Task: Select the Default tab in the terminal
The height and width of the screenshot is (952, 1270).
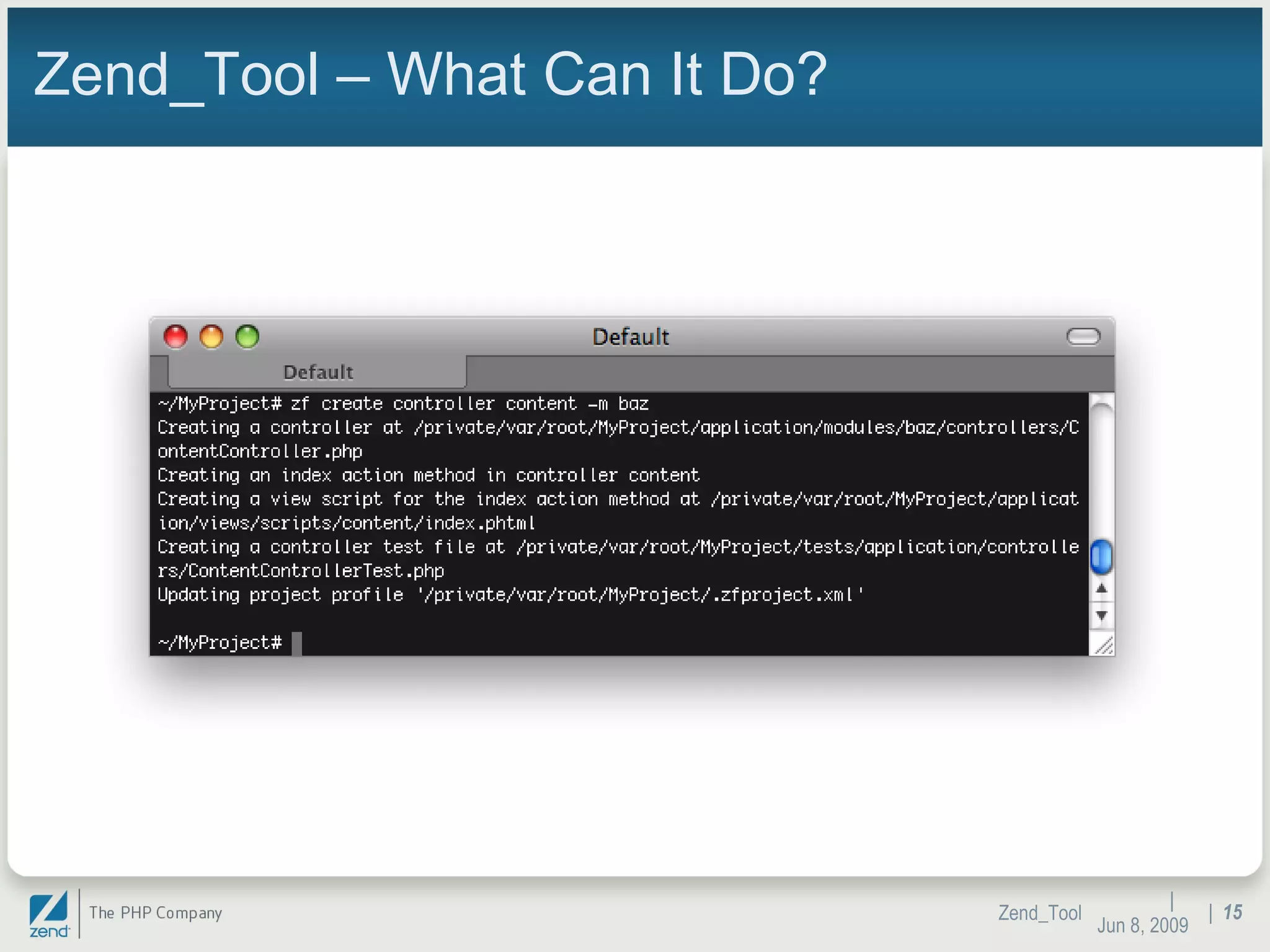Action: coord(317,372)
